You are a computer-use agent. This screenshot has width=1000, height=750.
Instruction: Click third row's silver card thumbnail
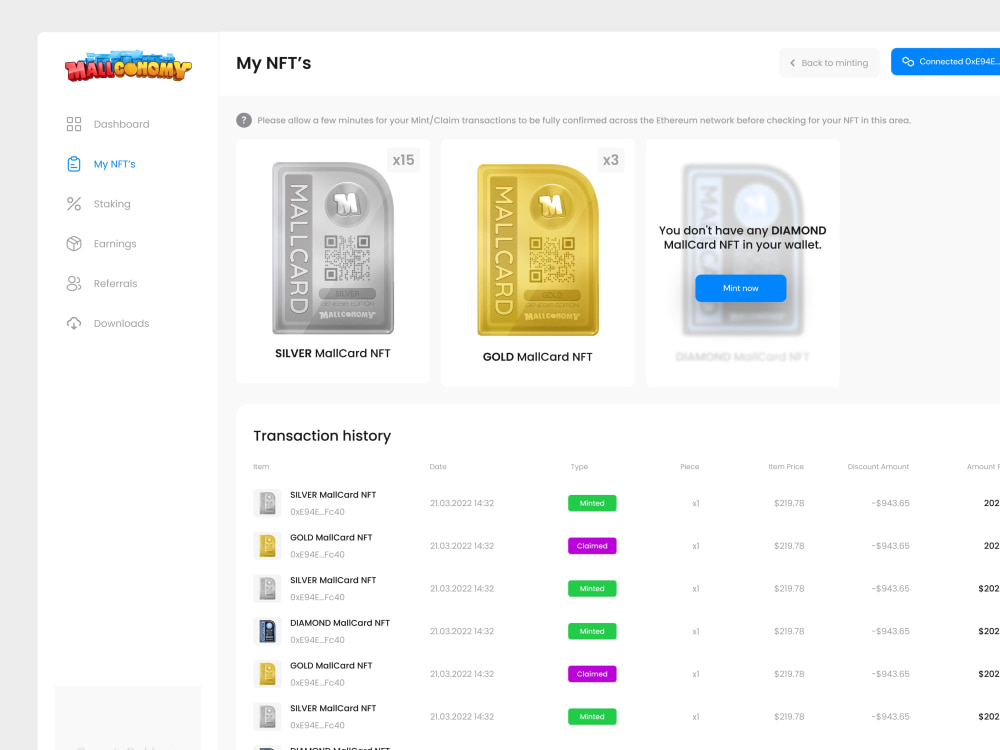[x=267, y=589]
